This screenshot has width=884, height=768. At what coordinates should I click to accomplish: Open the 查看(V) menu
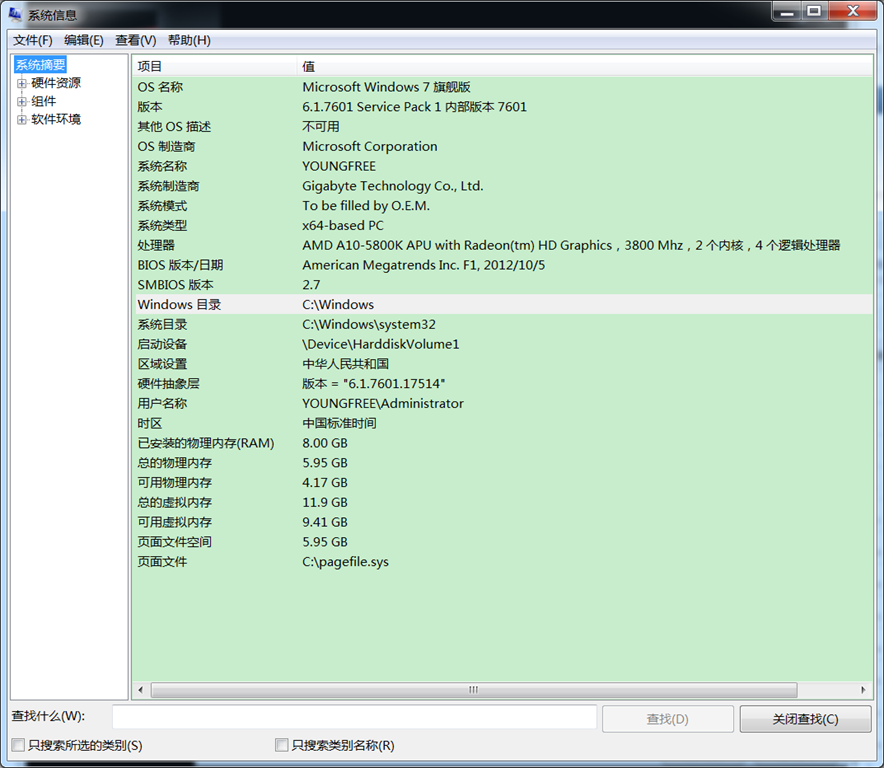click(x=136, y=41)
